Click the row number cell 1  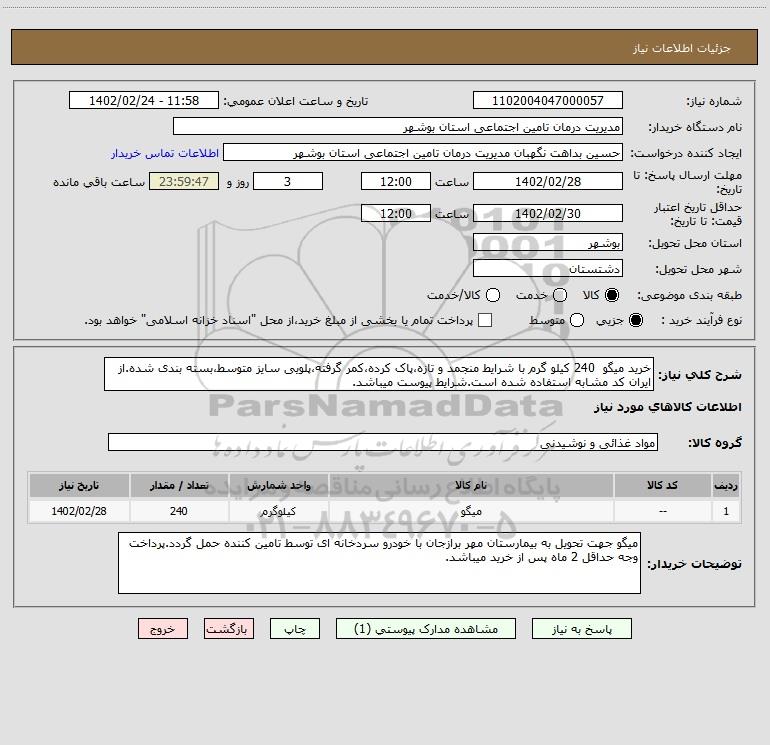click(x=726, y=511)
